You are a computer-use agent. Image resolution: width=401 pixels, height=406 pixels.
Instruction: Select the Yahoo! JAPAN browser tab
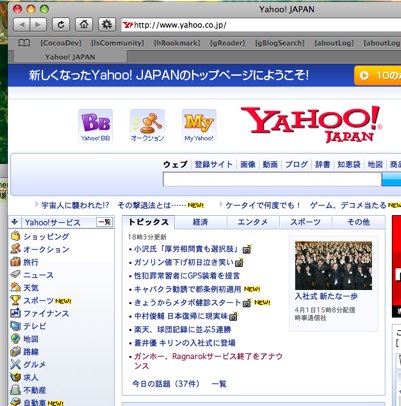point(70,57)
